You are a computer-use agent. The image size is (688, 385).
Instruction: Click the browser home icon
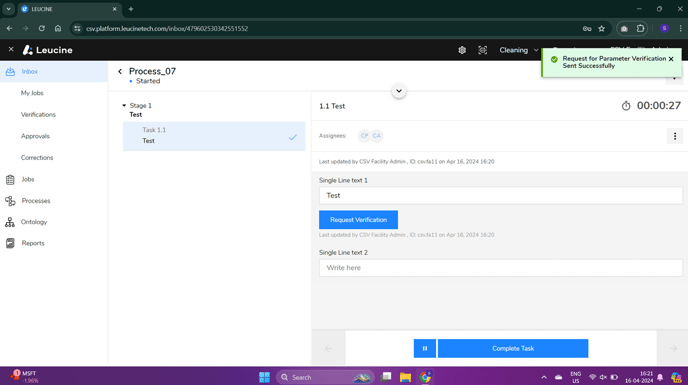(58, 29)
